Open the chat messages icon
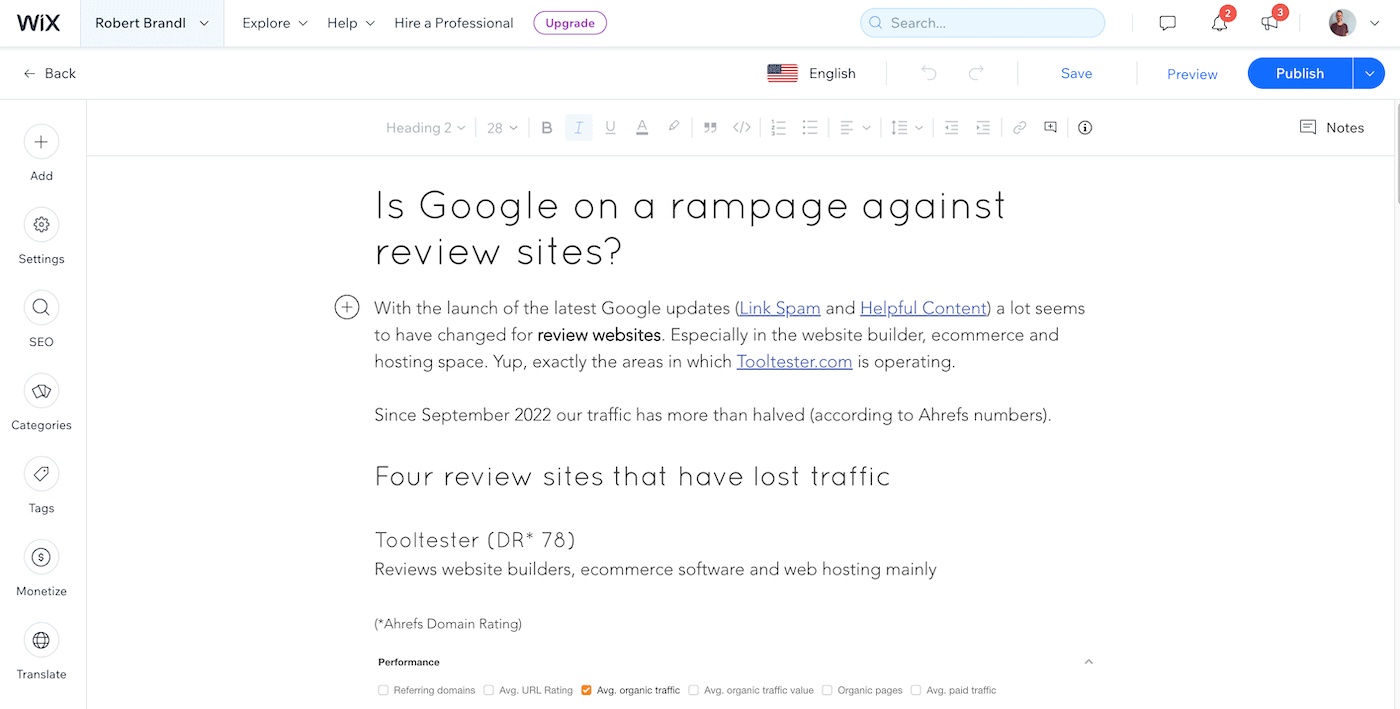 point(1167,23)
